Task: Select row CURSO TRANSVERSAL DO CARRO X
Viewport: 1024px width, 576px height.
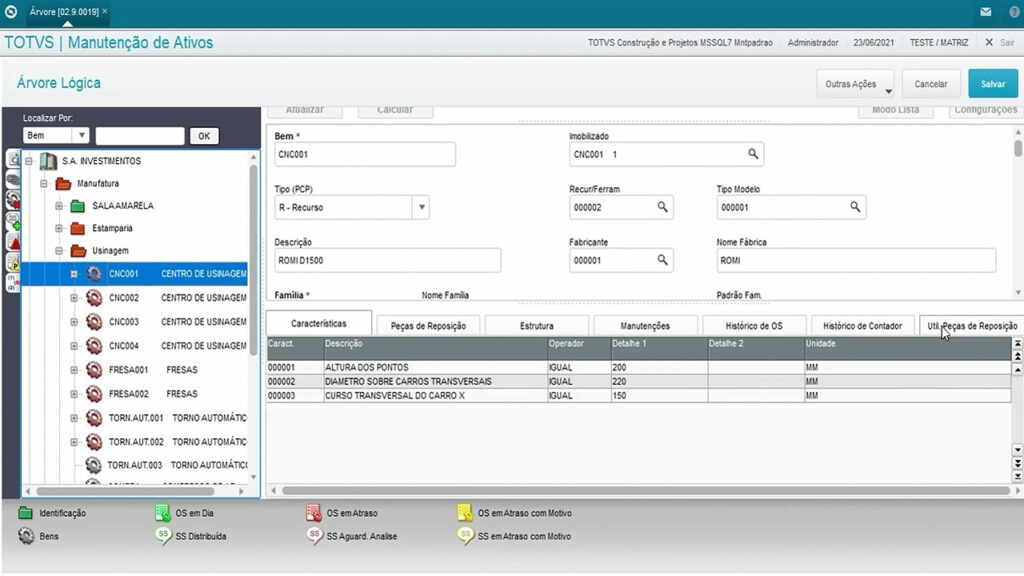Action: (639, 396)
